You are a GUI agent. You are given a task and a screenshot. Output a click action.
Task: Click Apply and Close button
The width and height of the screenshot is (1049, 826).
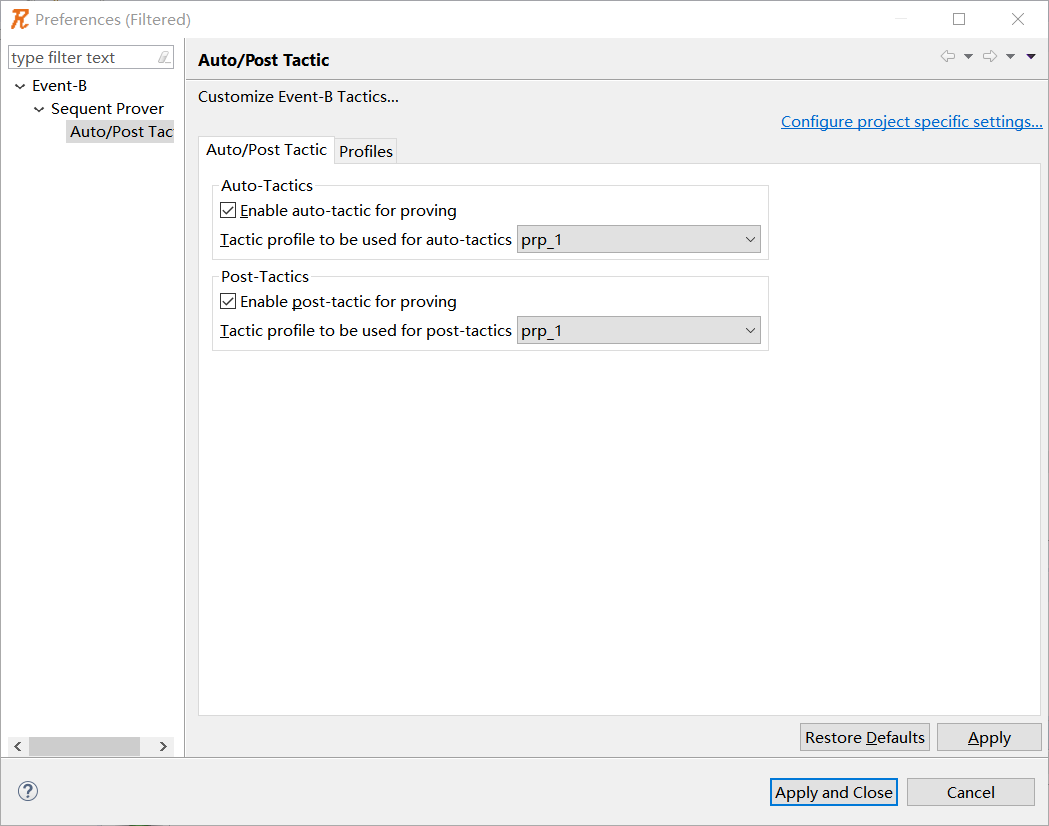coord(834,792)
